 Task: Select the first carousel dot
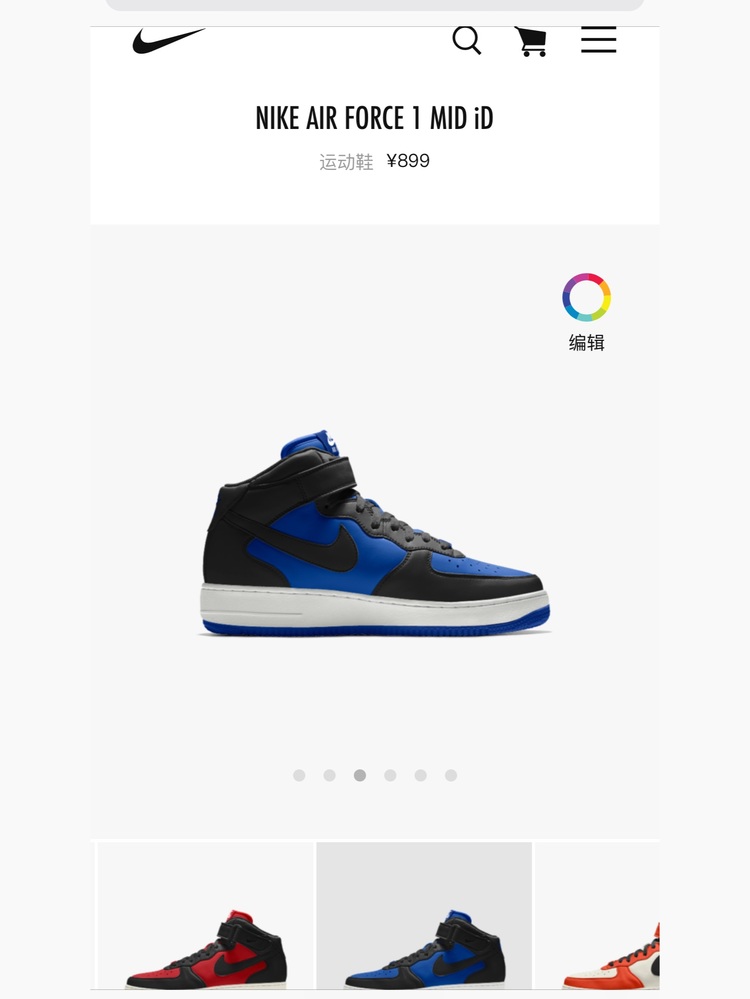point(299,775)
